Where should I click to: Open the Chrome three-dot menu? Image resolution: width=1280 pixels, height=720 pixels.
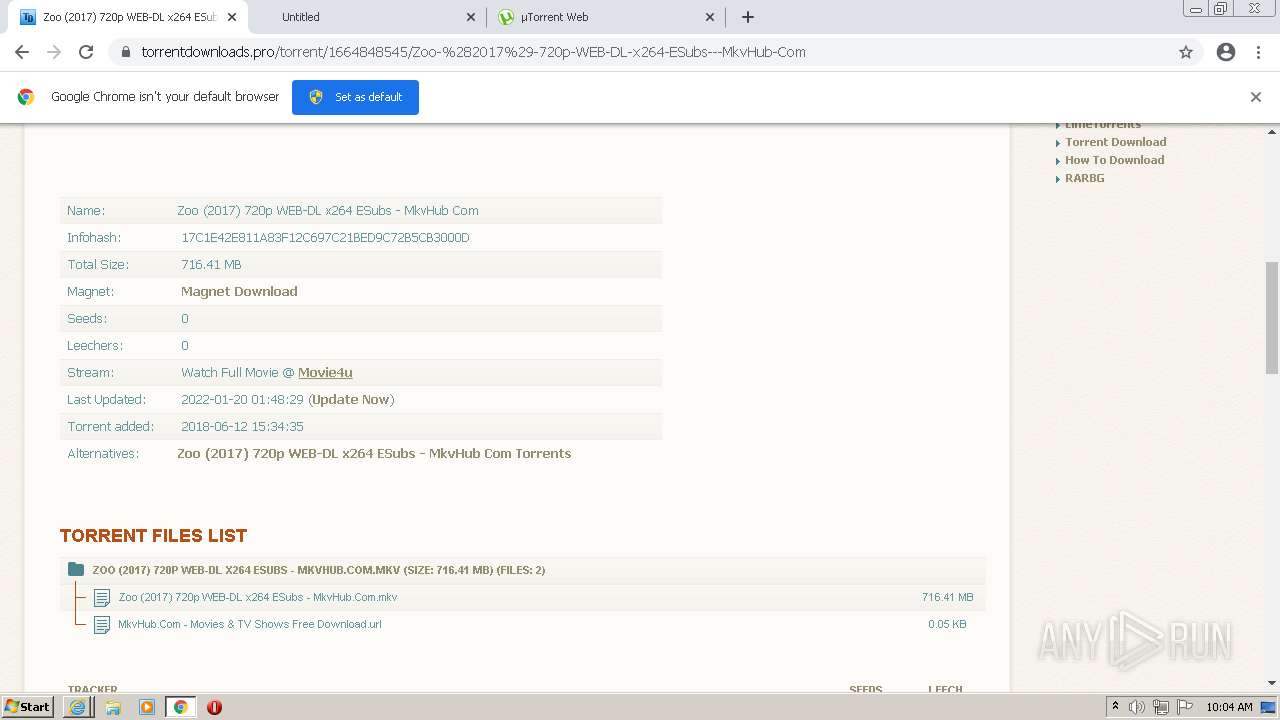(x=1259, y=52)
